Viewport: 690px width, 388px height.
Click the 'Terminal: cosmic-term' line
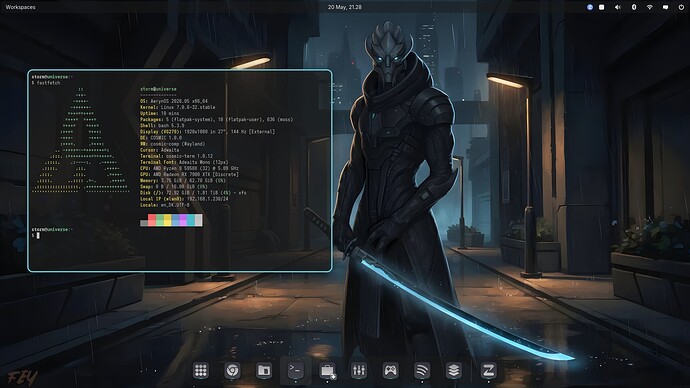pos(176,156)
